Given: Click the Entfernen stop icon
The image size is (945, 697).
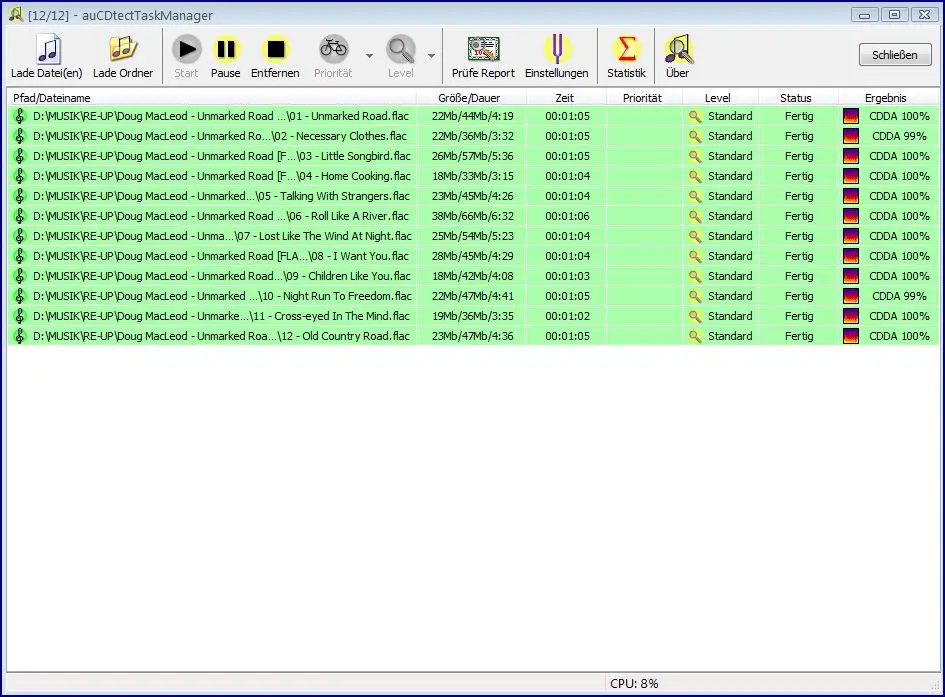Looking at the screenshot, I should pos(275,49).
